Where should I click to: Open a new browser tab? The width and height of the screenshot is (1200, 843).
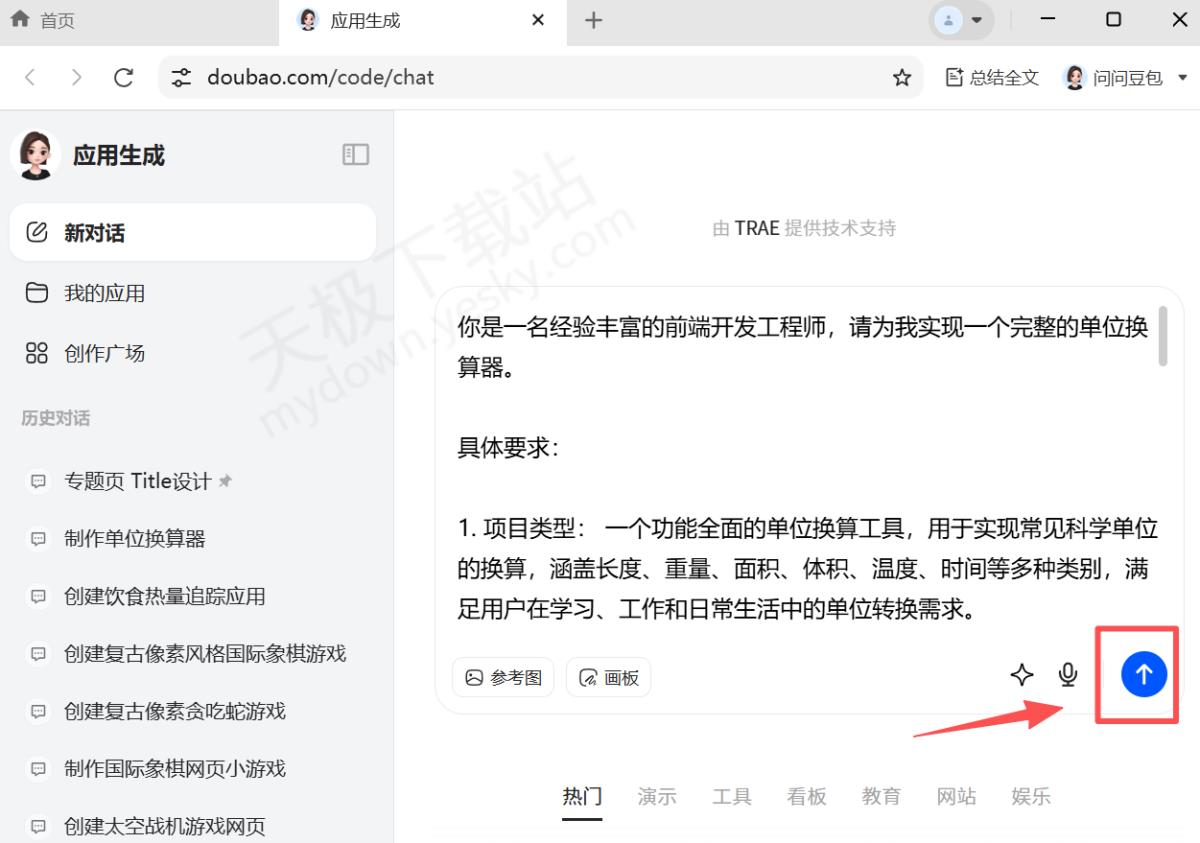click(593, 20)
